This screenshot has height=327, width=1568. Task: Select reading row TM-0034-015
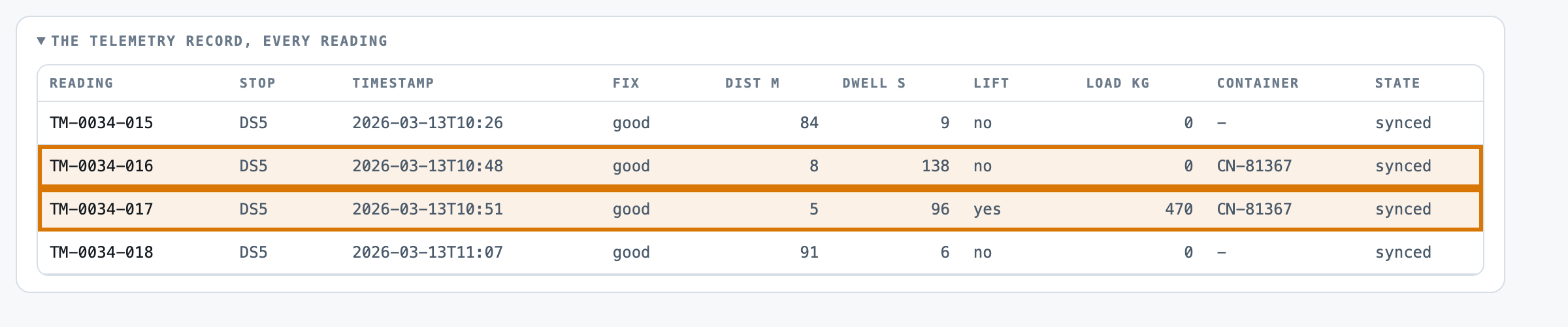[760, 123]
